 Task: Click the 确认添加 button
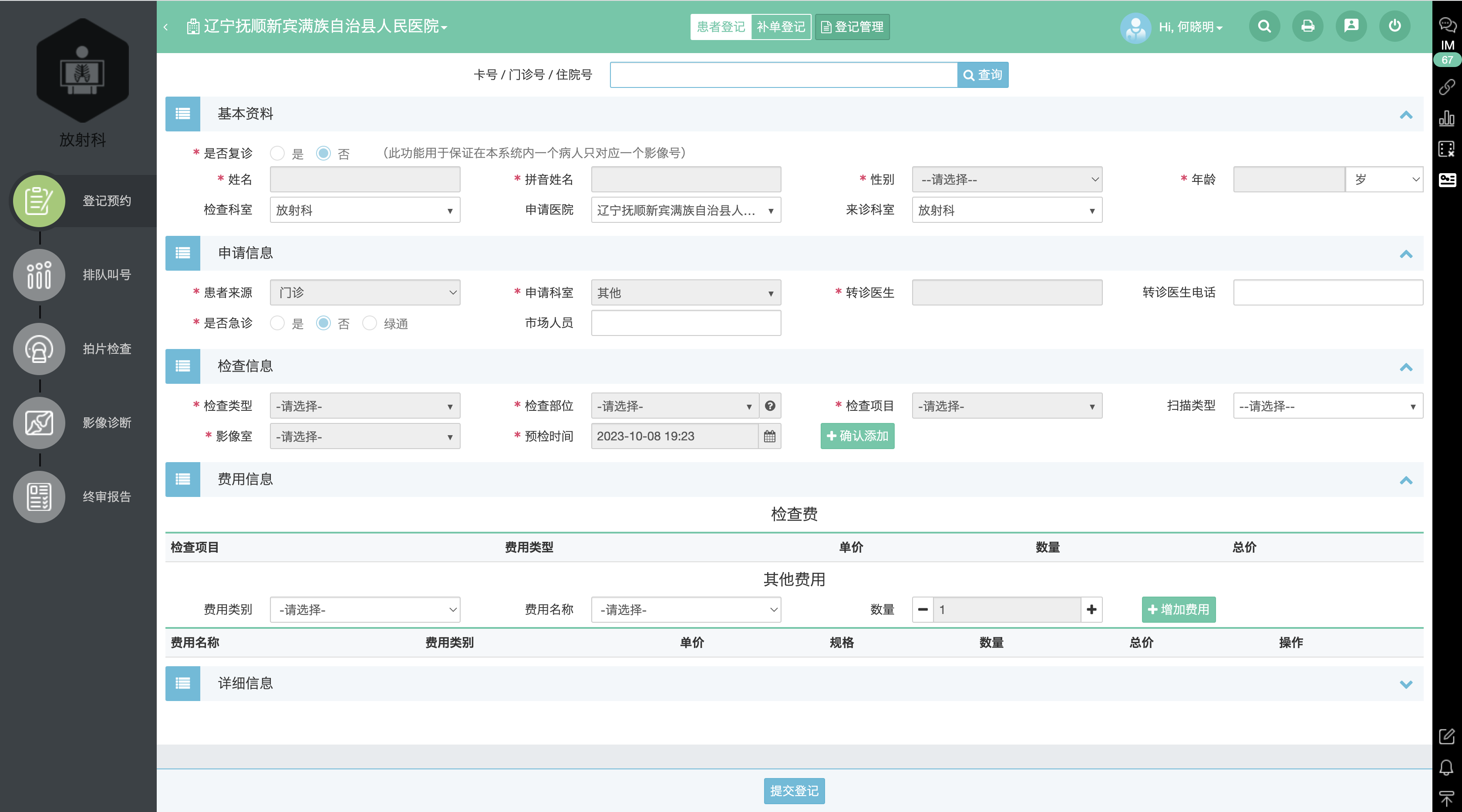[x=857, y=436]
